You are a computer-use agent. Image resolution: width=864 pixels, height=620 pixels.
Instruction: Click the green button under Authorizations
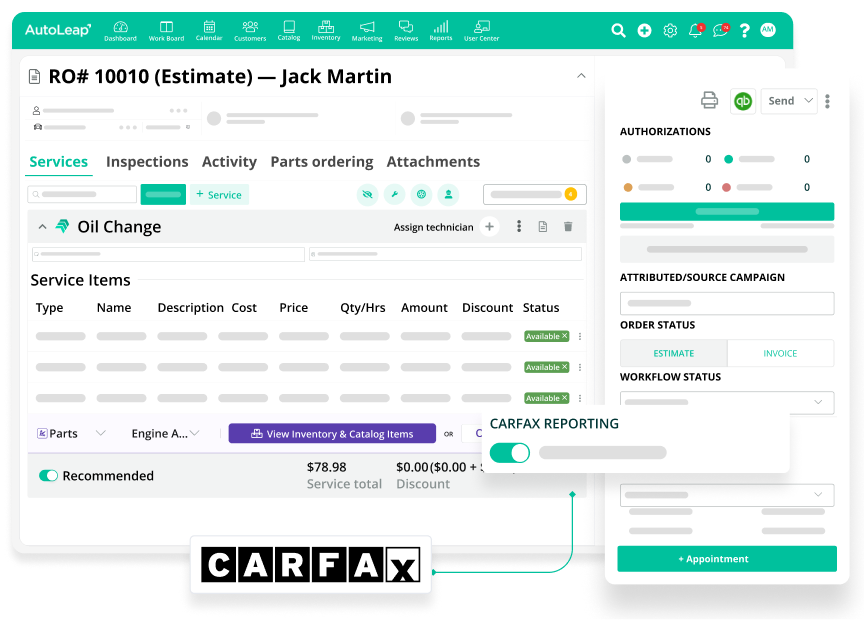pos(727,212)
